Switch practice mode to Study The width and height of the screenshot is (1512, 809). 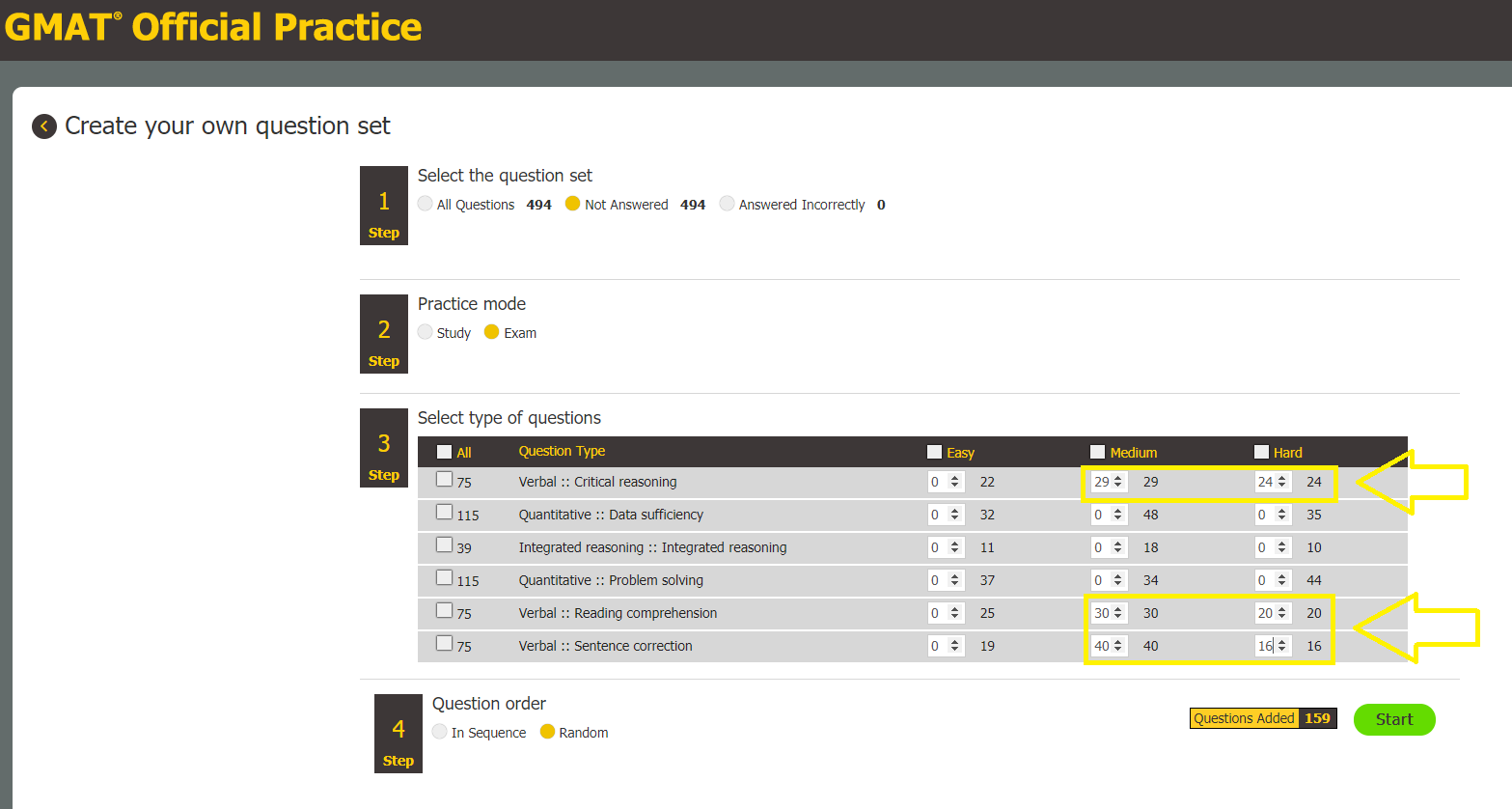point(425,332)
